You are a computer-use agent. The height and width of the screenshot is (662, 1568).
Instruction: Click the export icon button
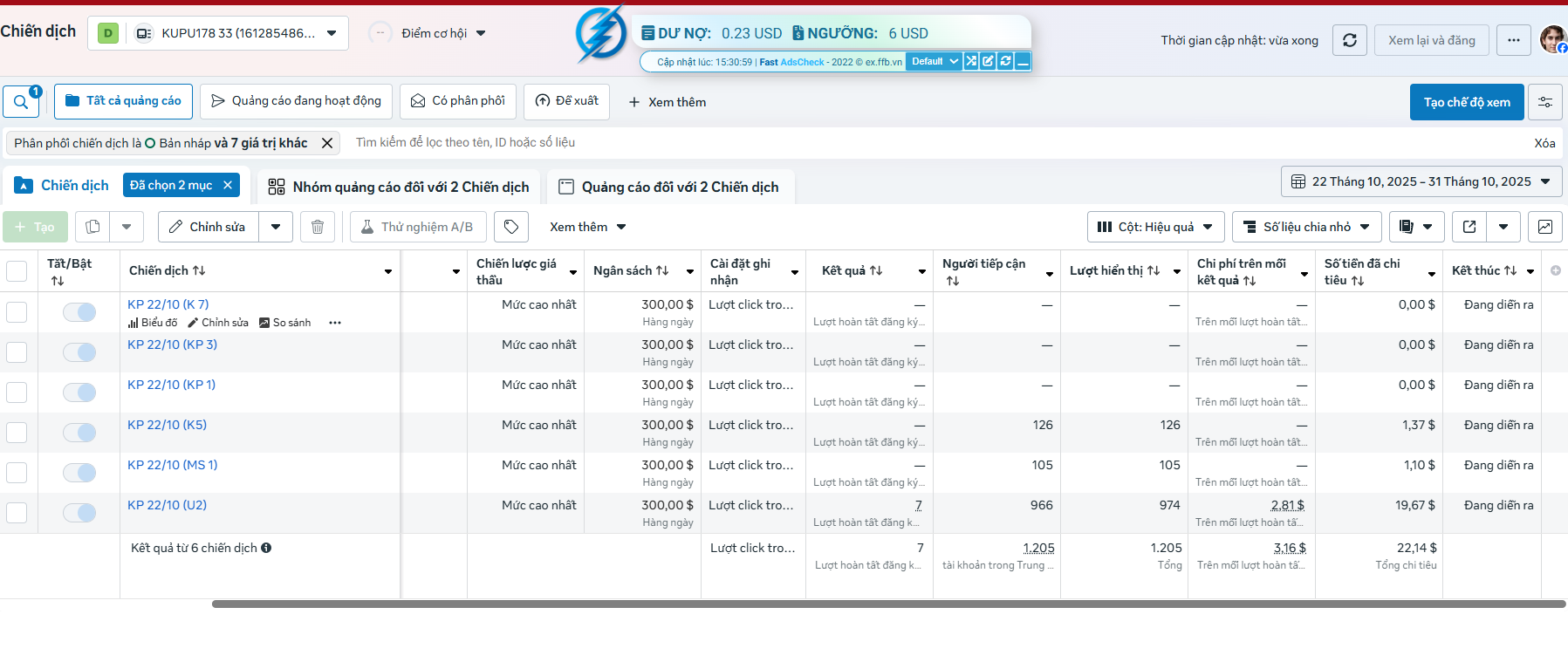[1469, 227]
